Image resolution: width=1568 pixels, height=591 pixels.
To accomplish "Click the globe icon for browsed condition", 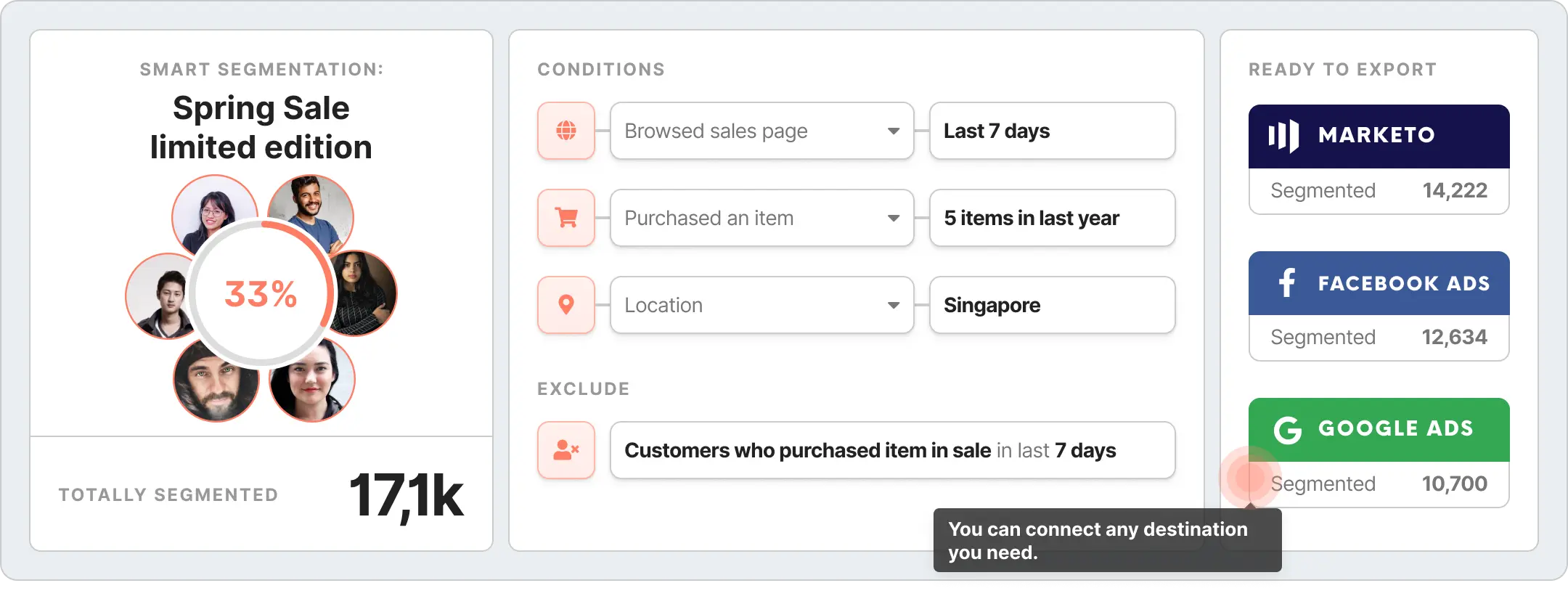I will (x=566, y=131).
